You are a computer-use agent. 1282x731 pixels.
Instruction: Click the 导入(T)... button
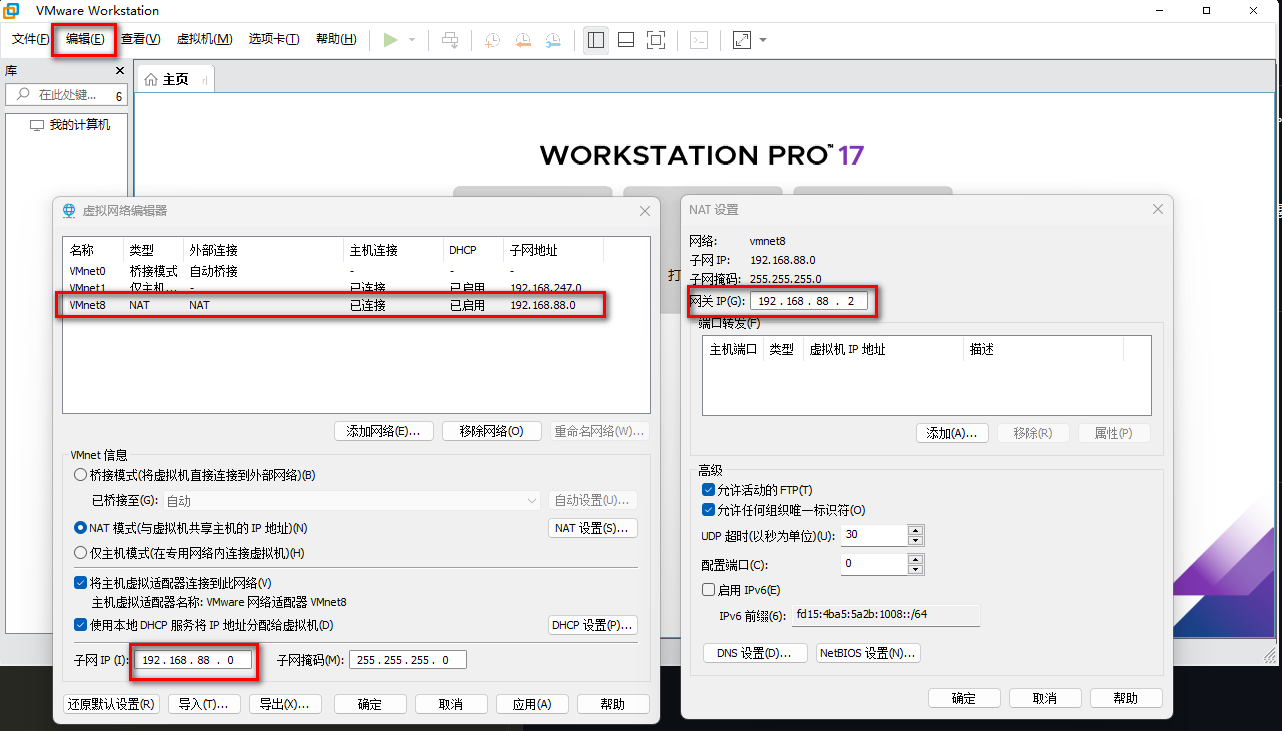(x=204, y=704)
